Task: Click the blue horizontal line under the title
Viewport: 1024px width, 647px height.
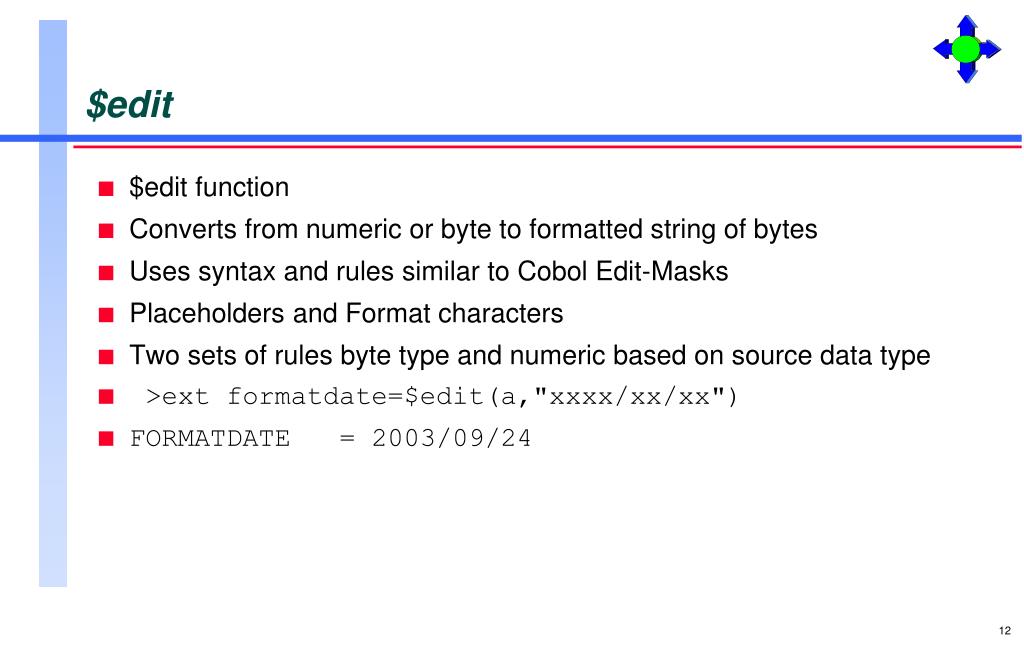Action: tap(511, 138)
